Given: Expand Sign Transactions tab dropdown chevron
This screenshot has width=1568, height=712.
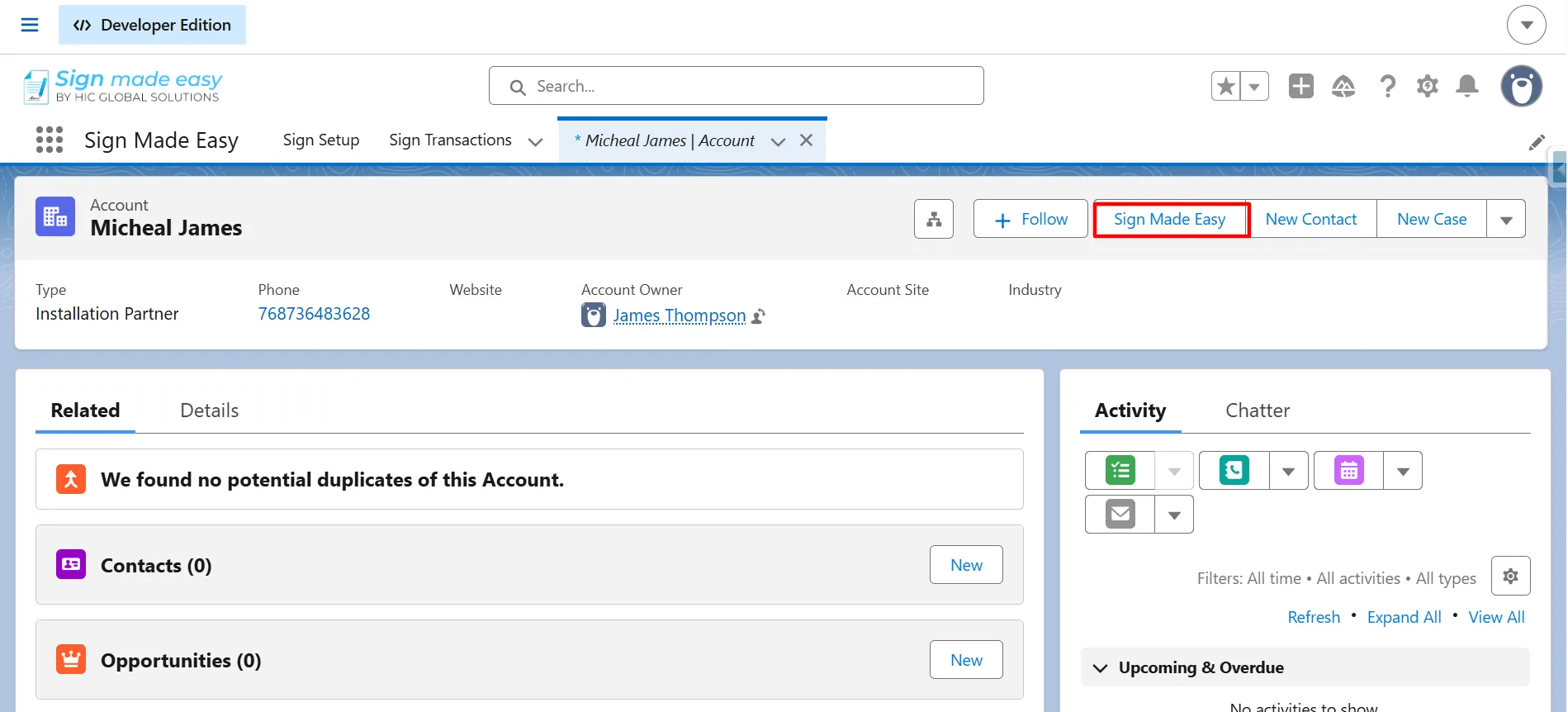Looking at the screenshot, I should (x=535, y=142).
